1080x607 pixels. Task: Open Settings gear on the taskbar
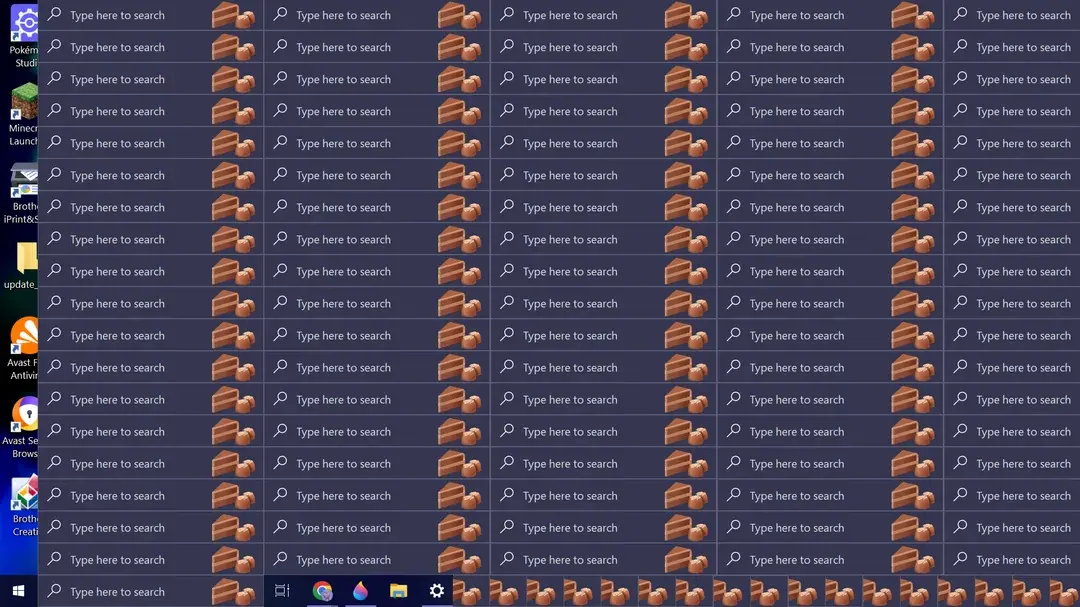tap(436, 591)
